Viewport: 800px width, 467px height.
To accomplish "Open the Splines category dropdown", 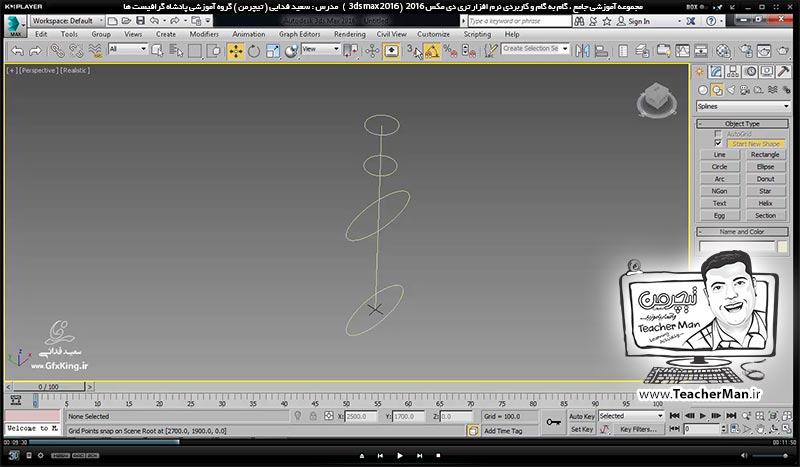I will (743, 106).
